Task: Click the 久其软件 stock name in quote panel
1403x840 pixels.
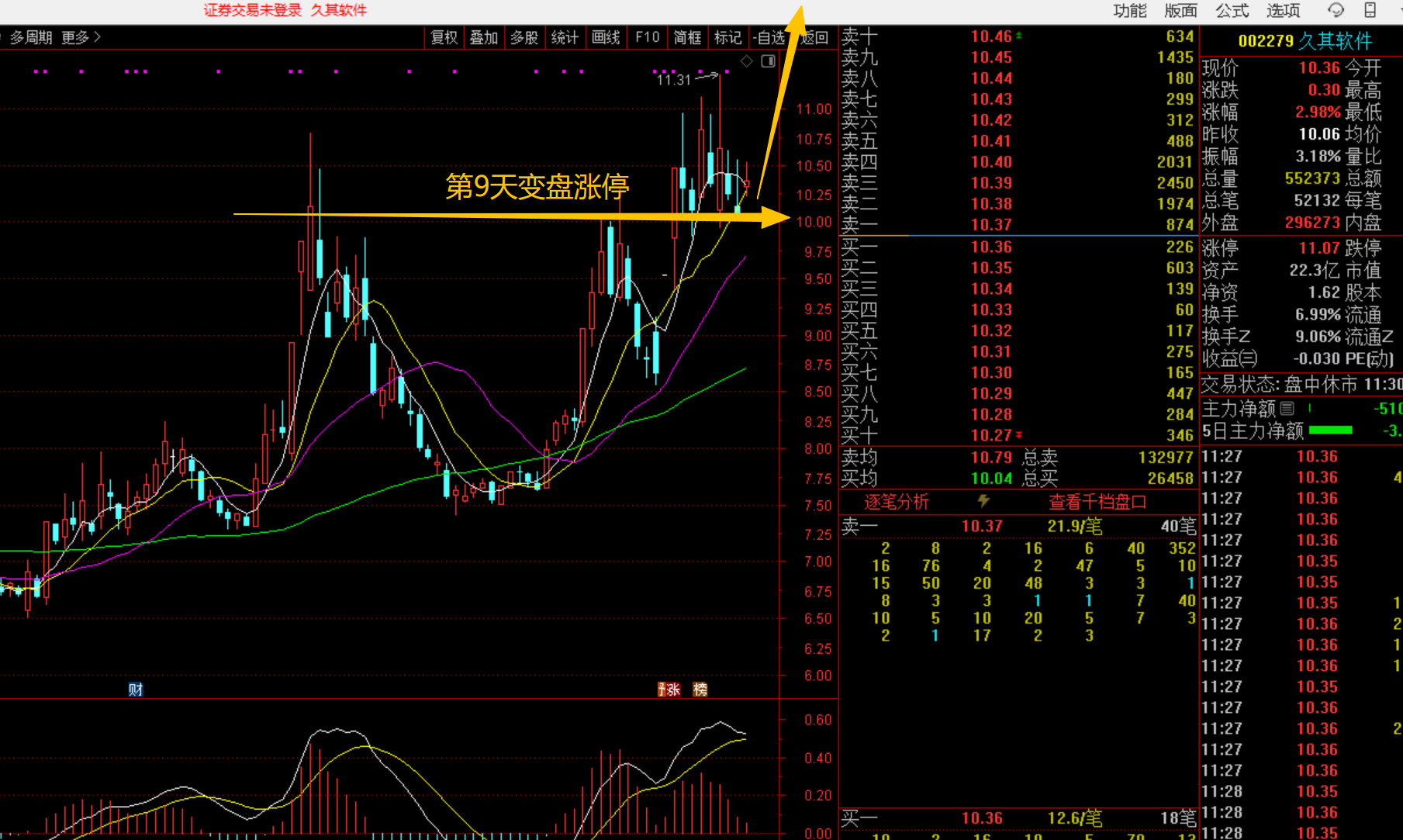Action: click(1336, 40)
